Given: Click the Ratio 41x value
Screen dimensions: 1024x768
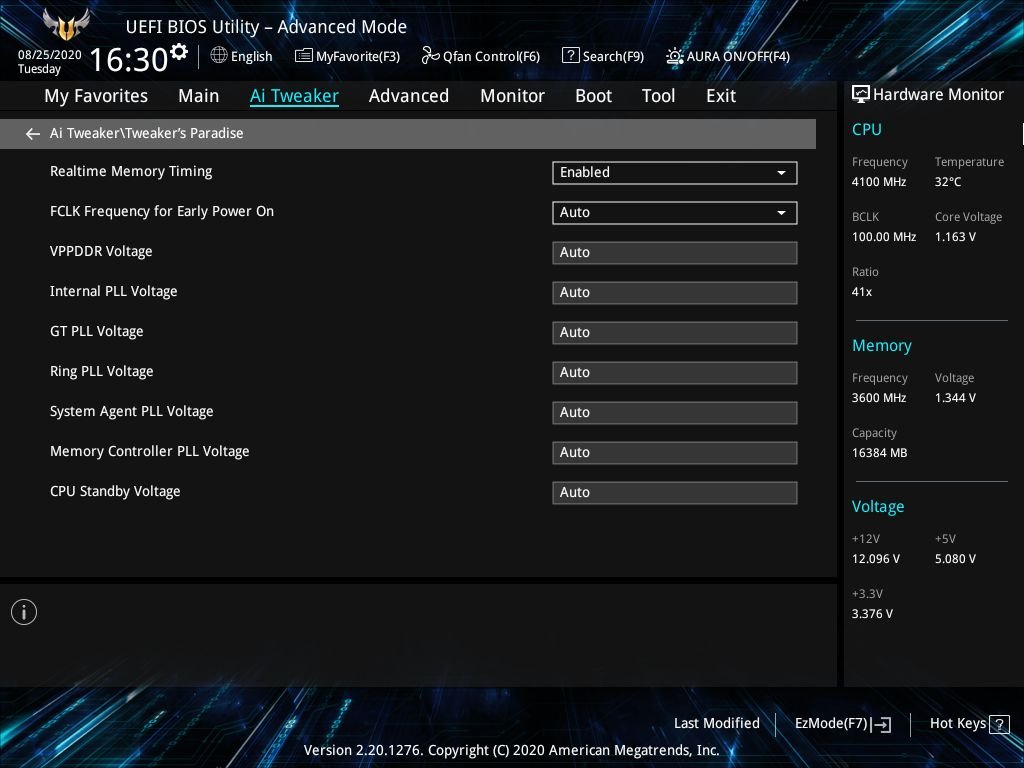Looking at the screenshot, I should pos(862,292).
